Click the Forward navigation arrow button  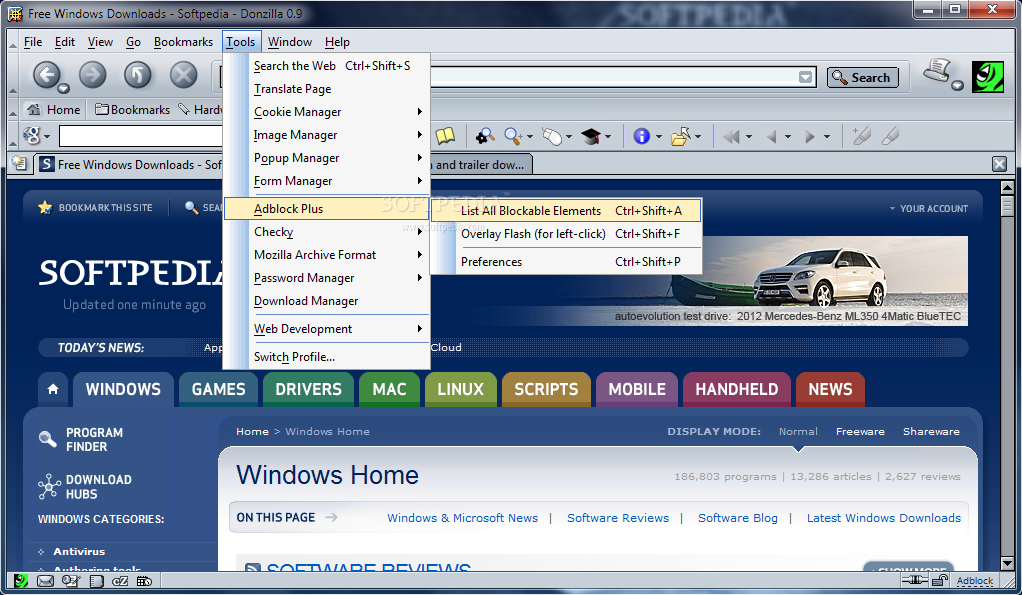click(93, 75)
